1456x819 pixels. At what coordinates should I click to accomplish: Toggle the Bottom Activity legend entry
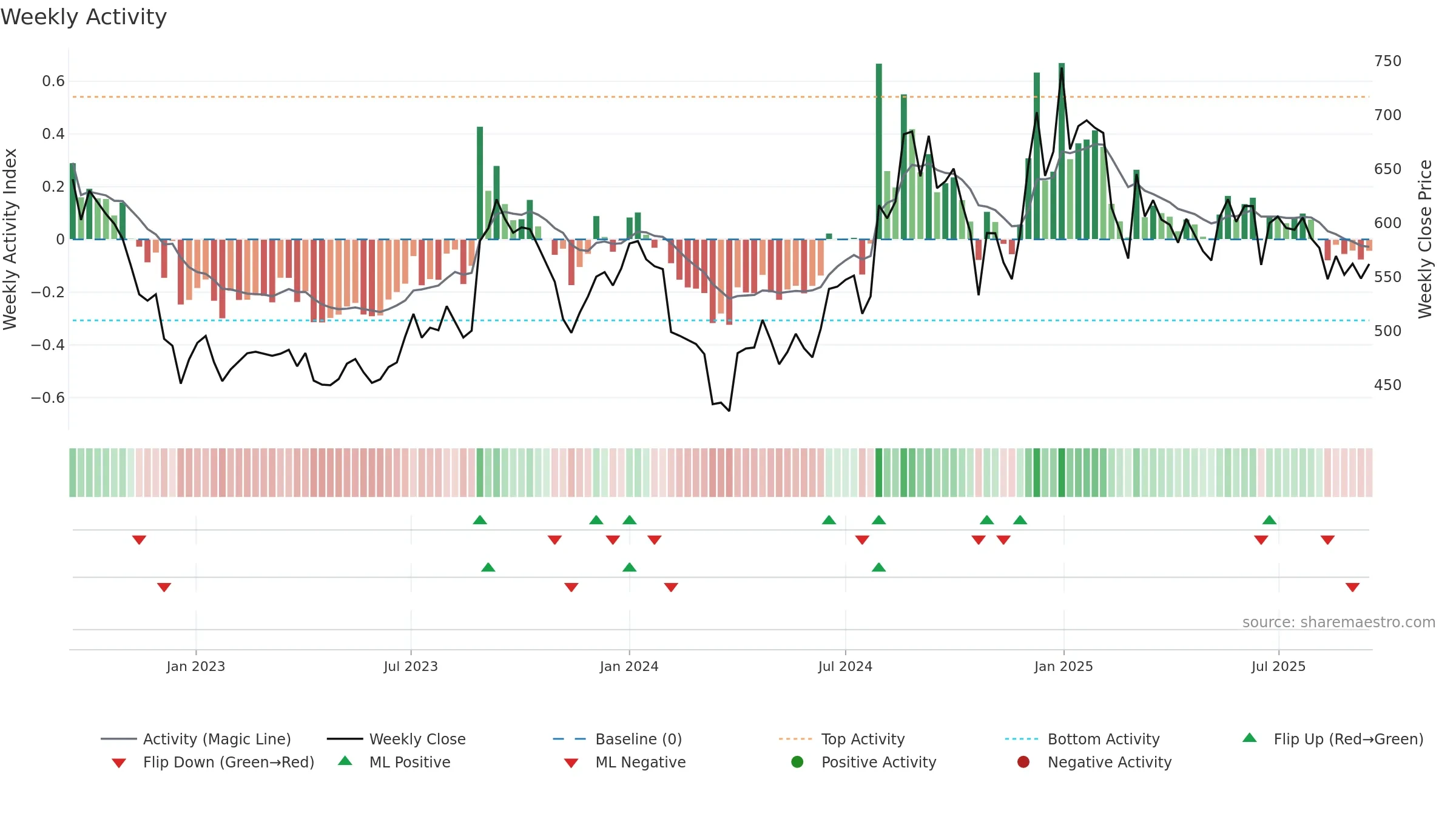[x=1082, y=739]
